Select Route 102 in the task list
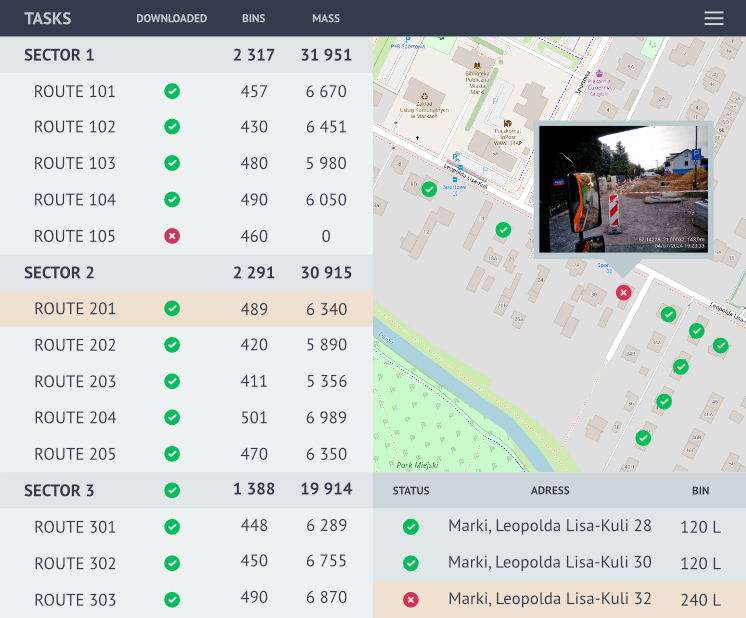This screenshot has height=618, width=746. click(75, 127)
